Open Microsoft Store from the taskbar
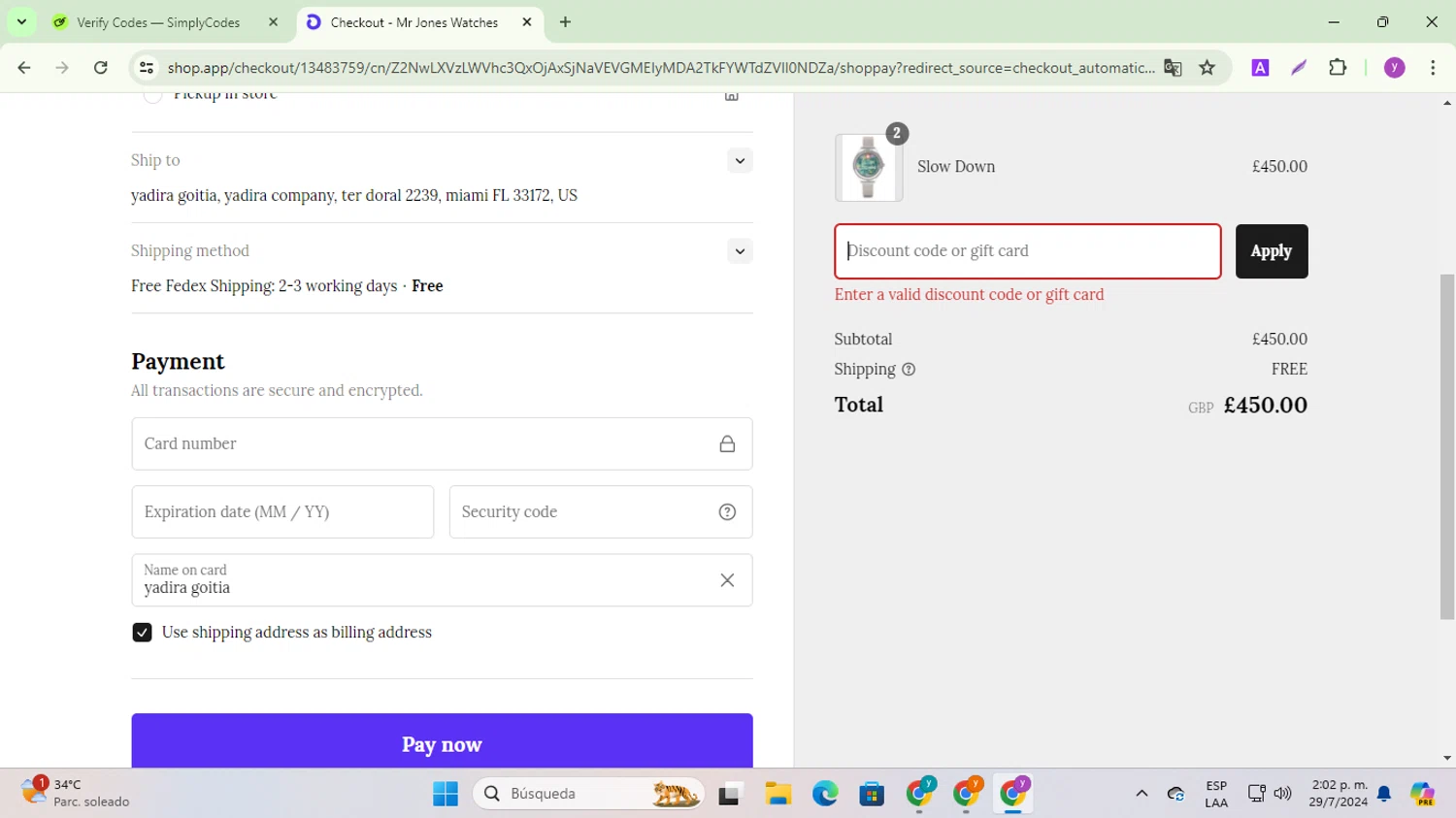This screenshot has width=1456, height=818. pos(872,794)
